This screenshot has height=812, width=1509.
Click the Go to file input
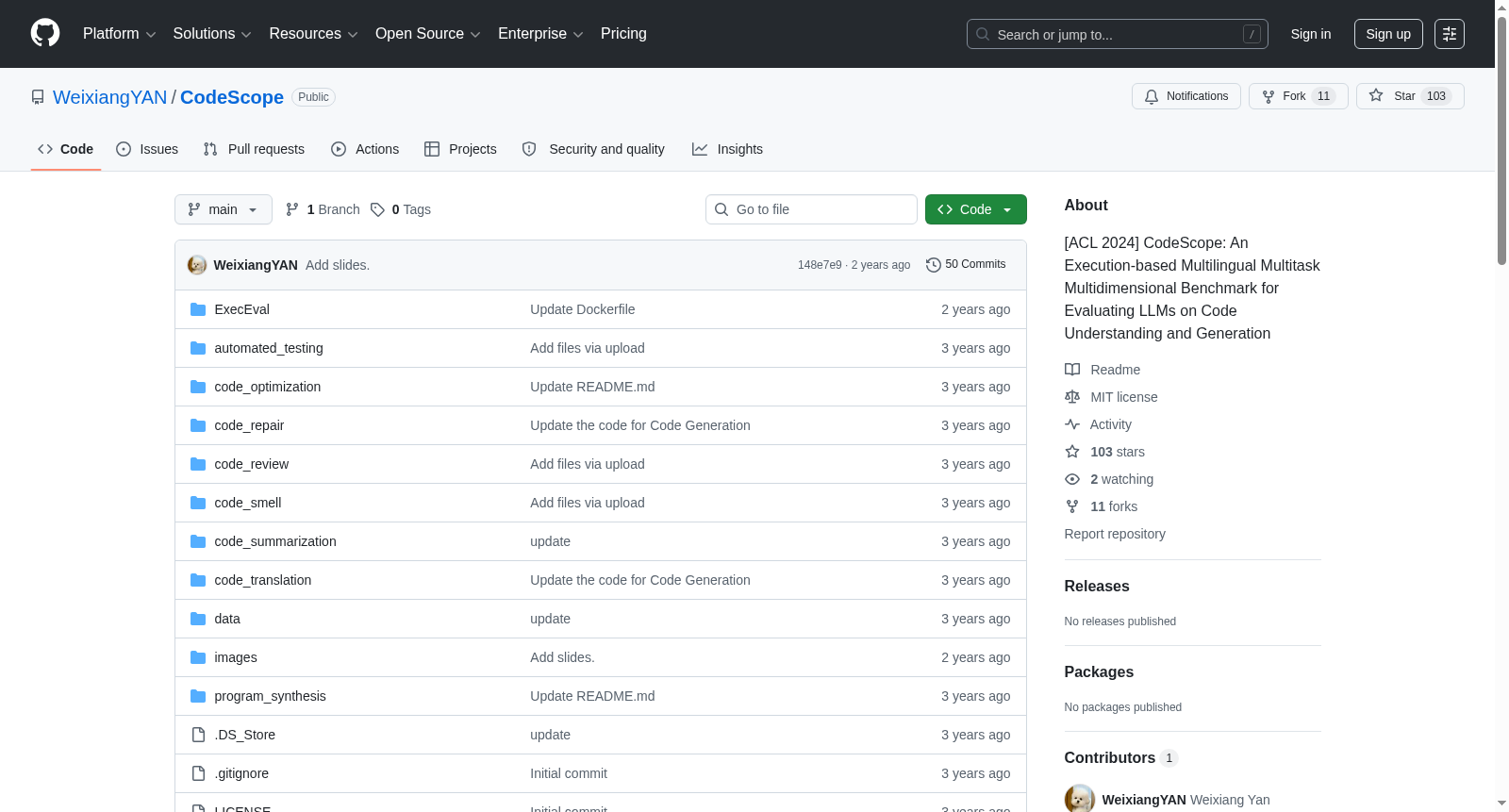pos(811,209)
